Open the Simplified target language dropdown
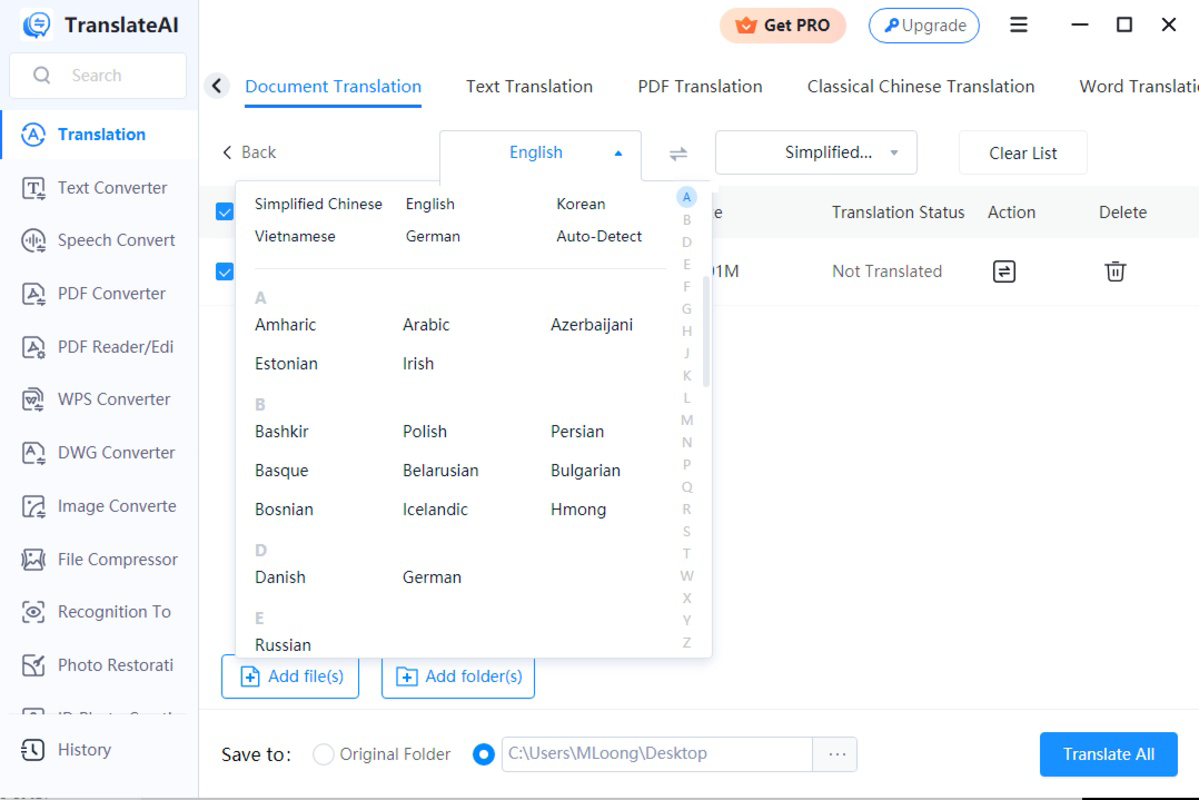This screenshot has width=1199, height=800. click(x=816, y=152)
